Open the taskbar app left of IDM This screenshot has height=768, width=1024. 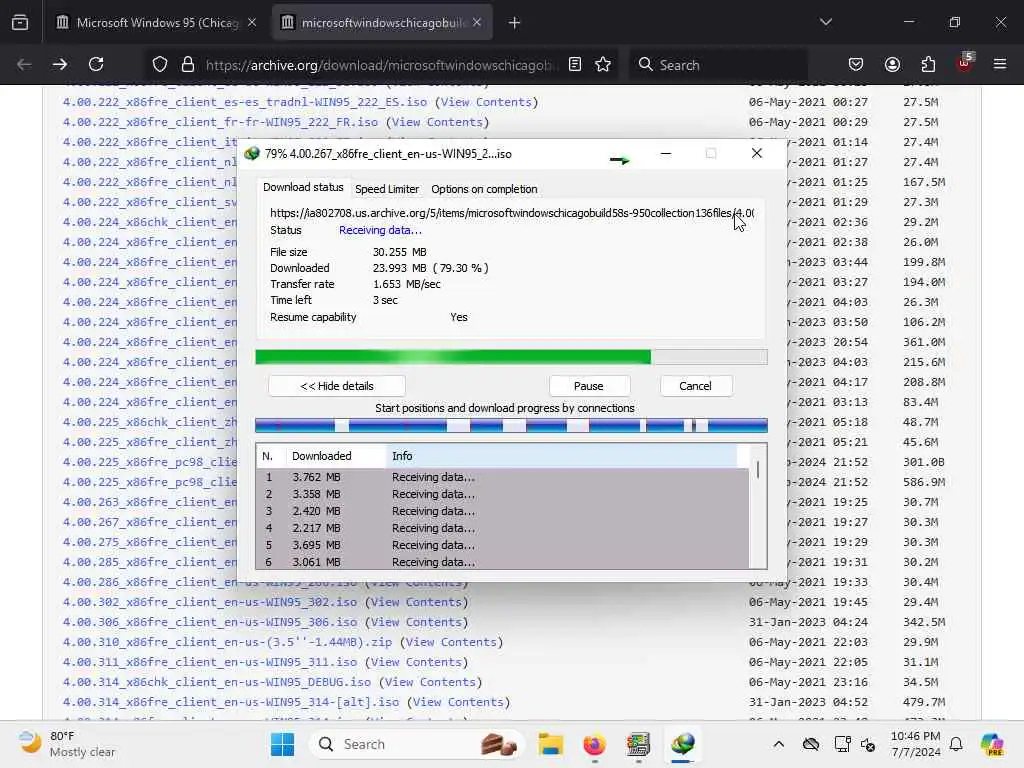point(638,744)
